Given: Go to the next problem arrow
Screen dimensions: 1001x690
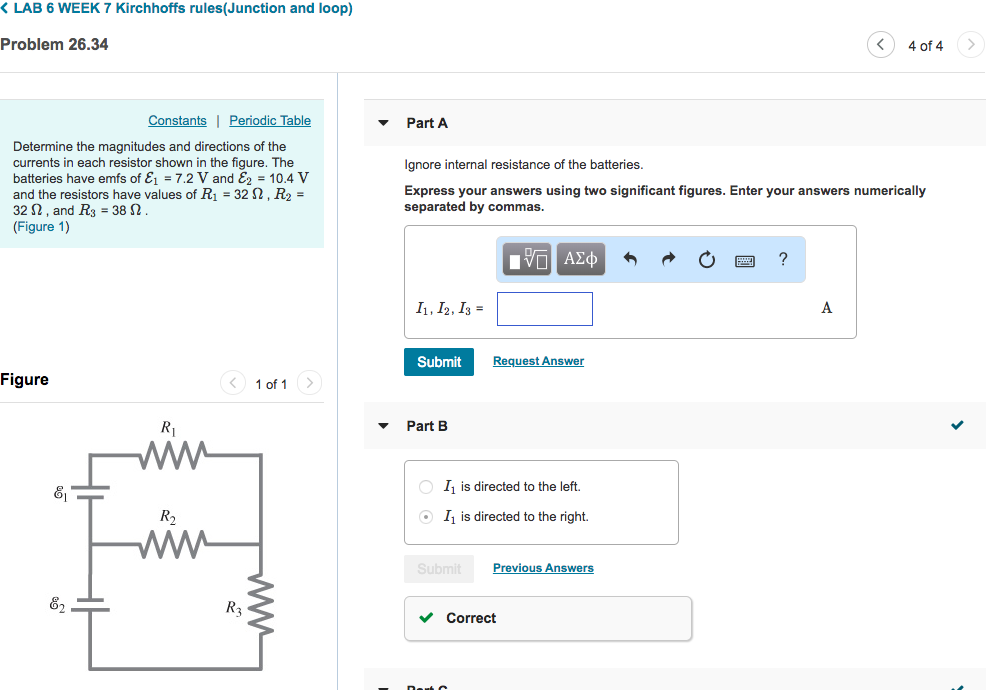Looking at the screenshot, I should 970,45.
